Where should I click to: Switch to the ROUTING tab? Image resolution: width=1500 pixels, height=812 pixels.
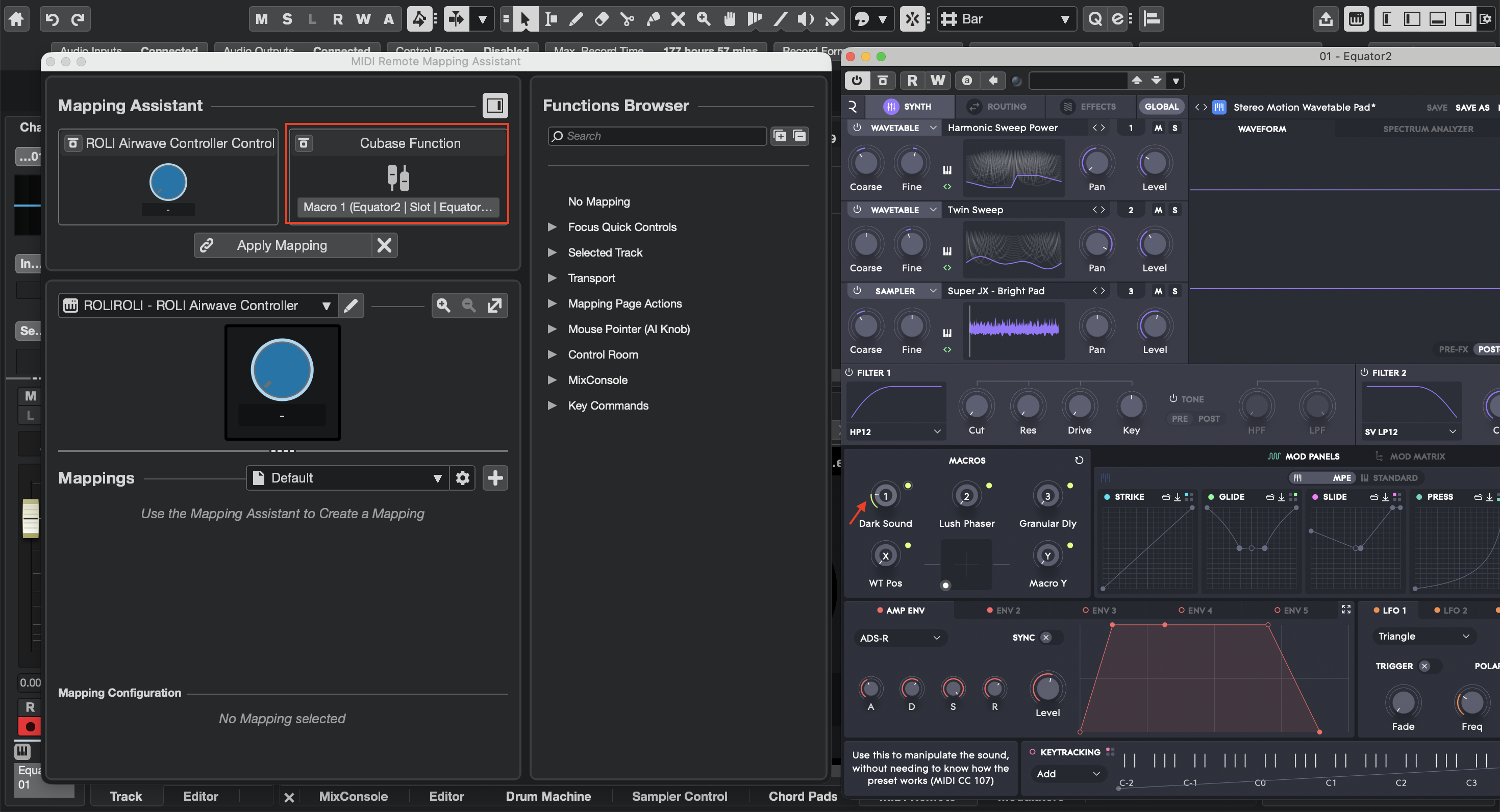point(998,107)
